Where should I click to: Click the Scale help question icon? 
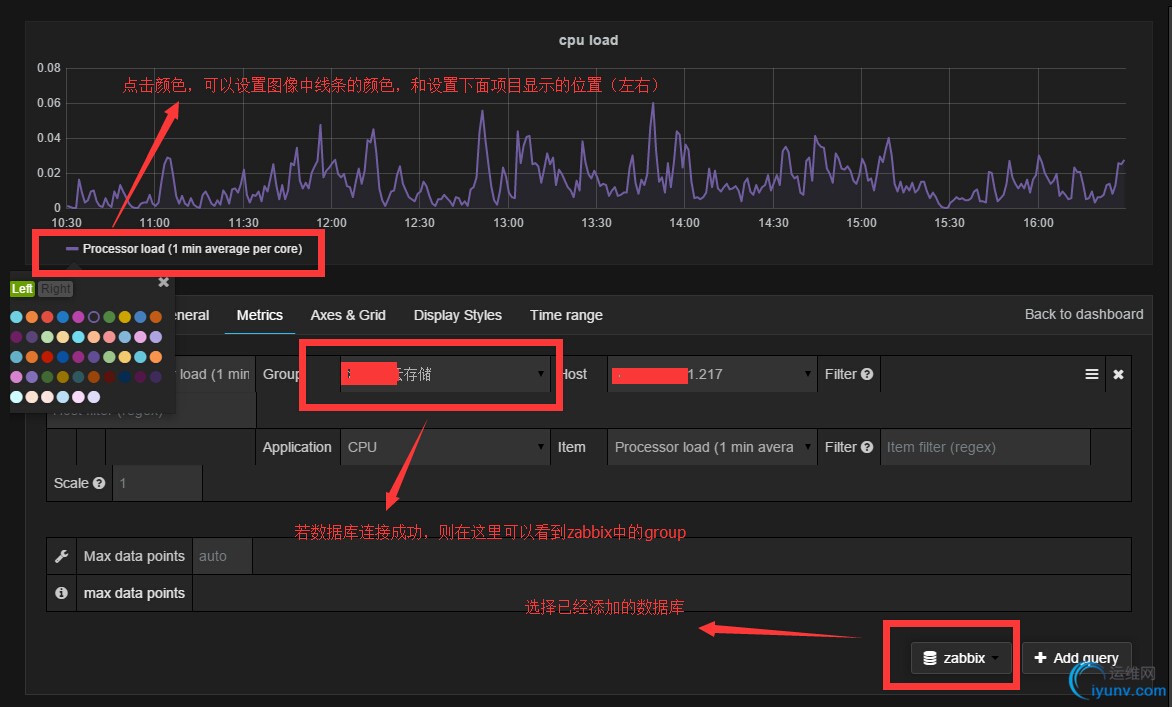[99, 484]
